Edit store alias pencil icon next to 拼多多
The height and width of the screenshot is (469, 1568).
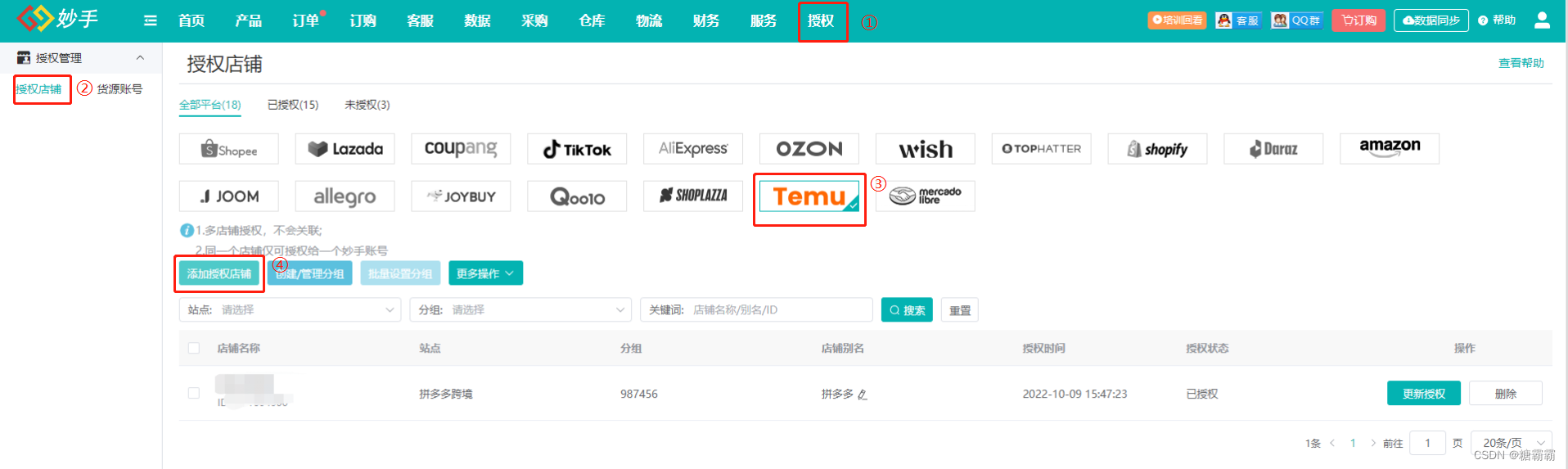click(x=863, y=395)
